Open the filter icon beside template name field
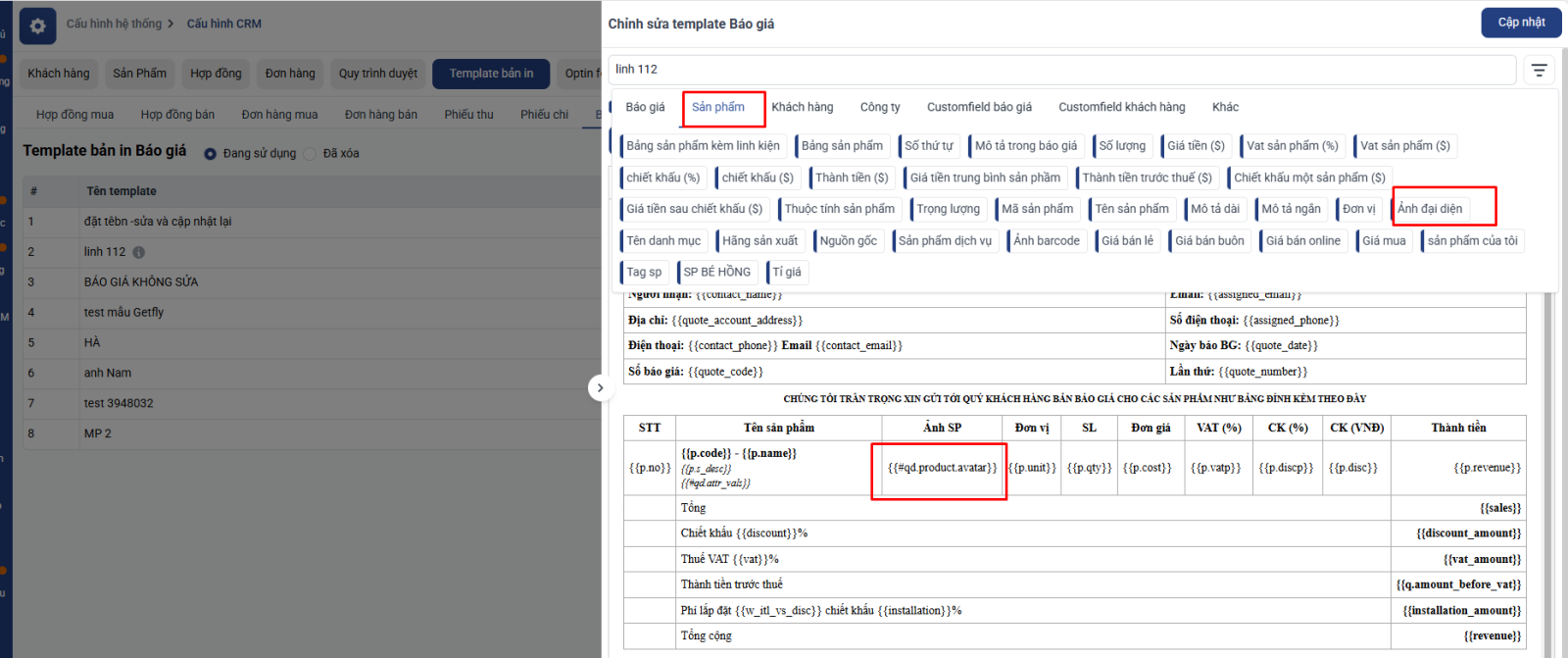The height and width of the screenshot is (658, 1568). click(1539, 70)
